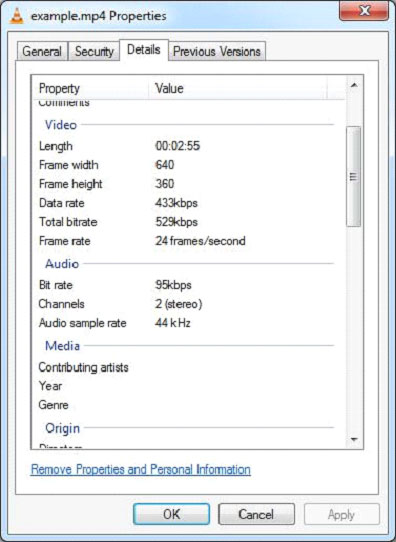Open the Security tab
The image size is (396, 542).
pos(94,52)
